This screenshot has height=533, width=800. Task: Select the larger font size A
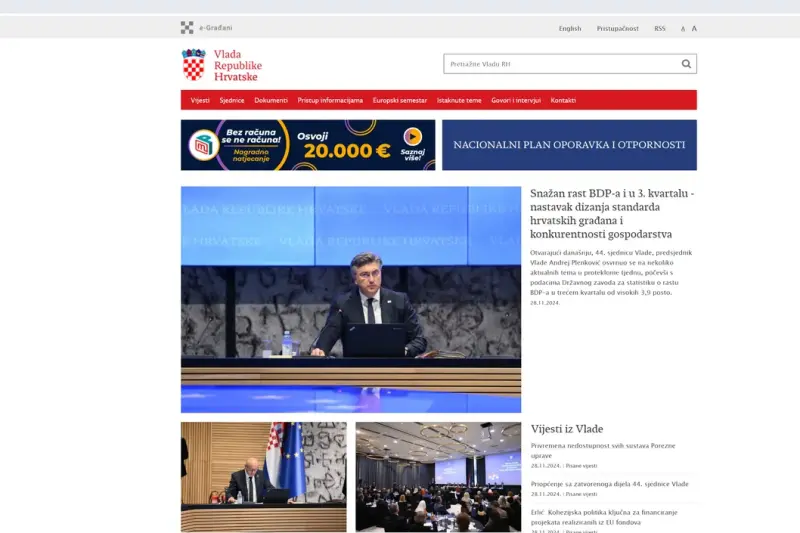click(694, 29)
